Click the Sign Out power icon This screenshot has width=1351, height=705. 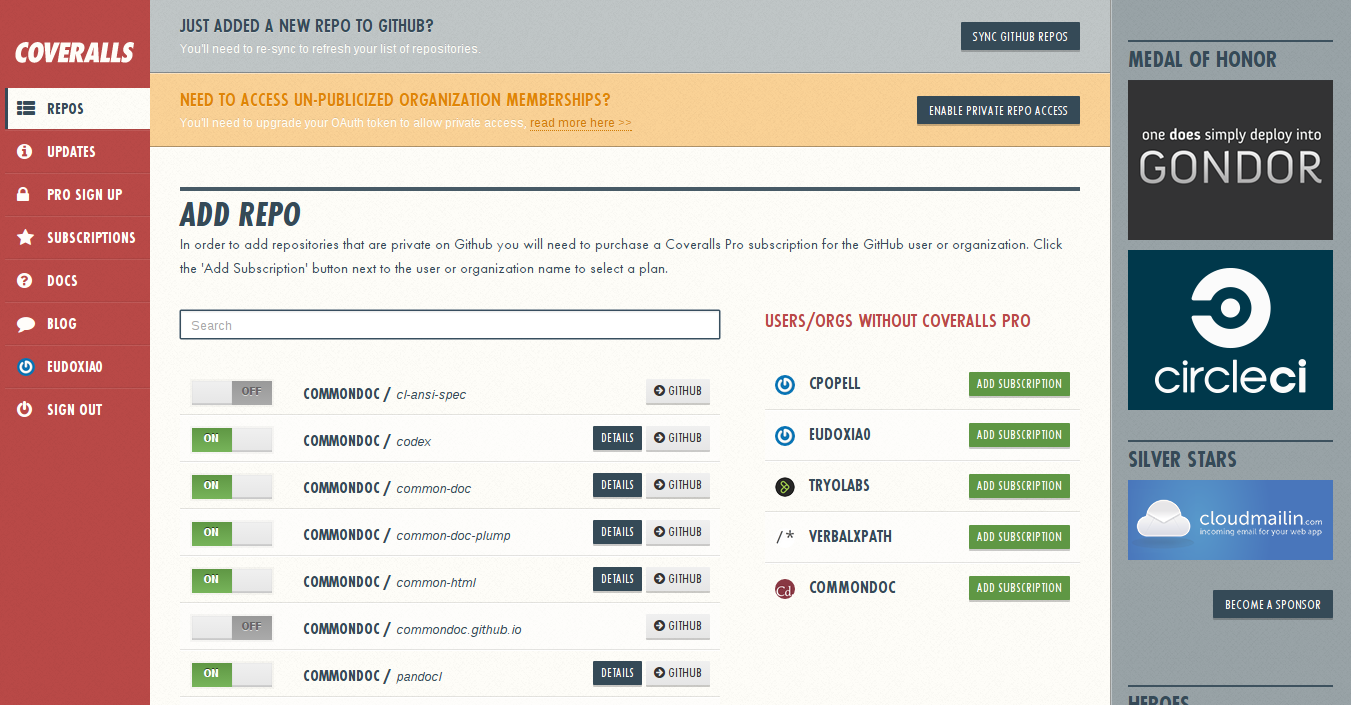26,409
